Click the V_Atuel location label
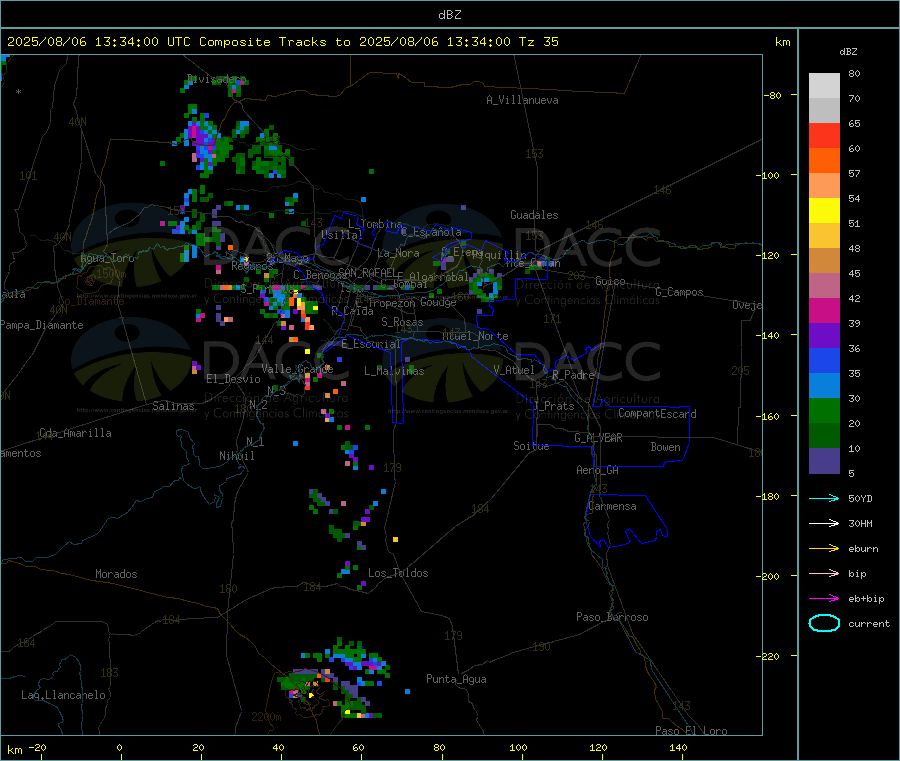 click(514, 370)
